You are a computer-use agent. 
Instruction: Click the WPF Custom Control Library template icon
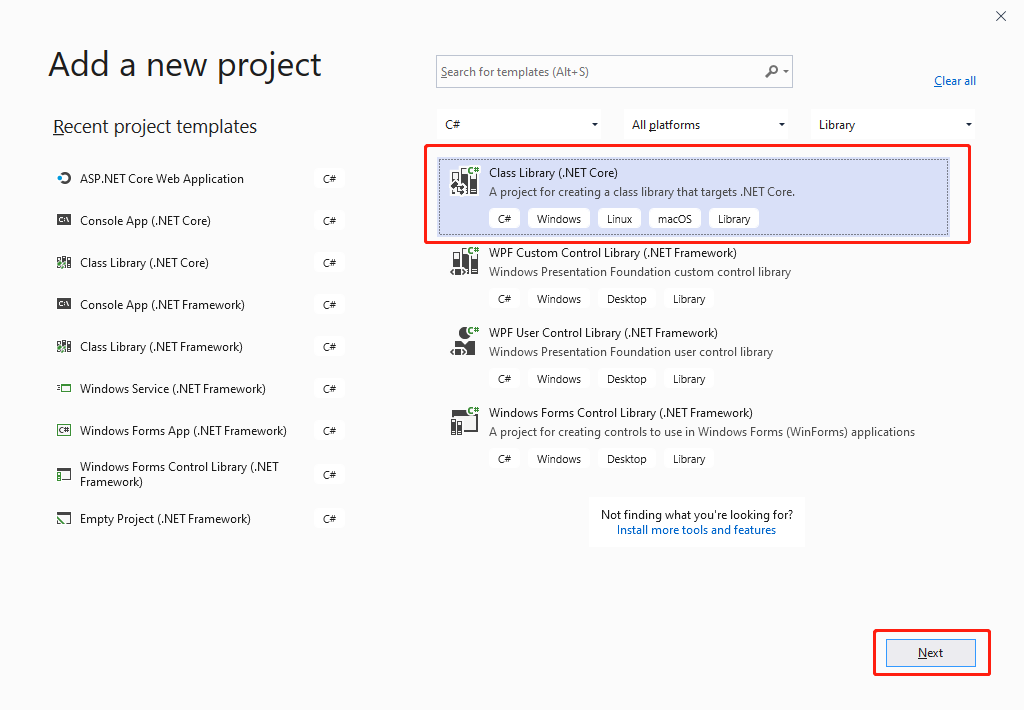464,261
